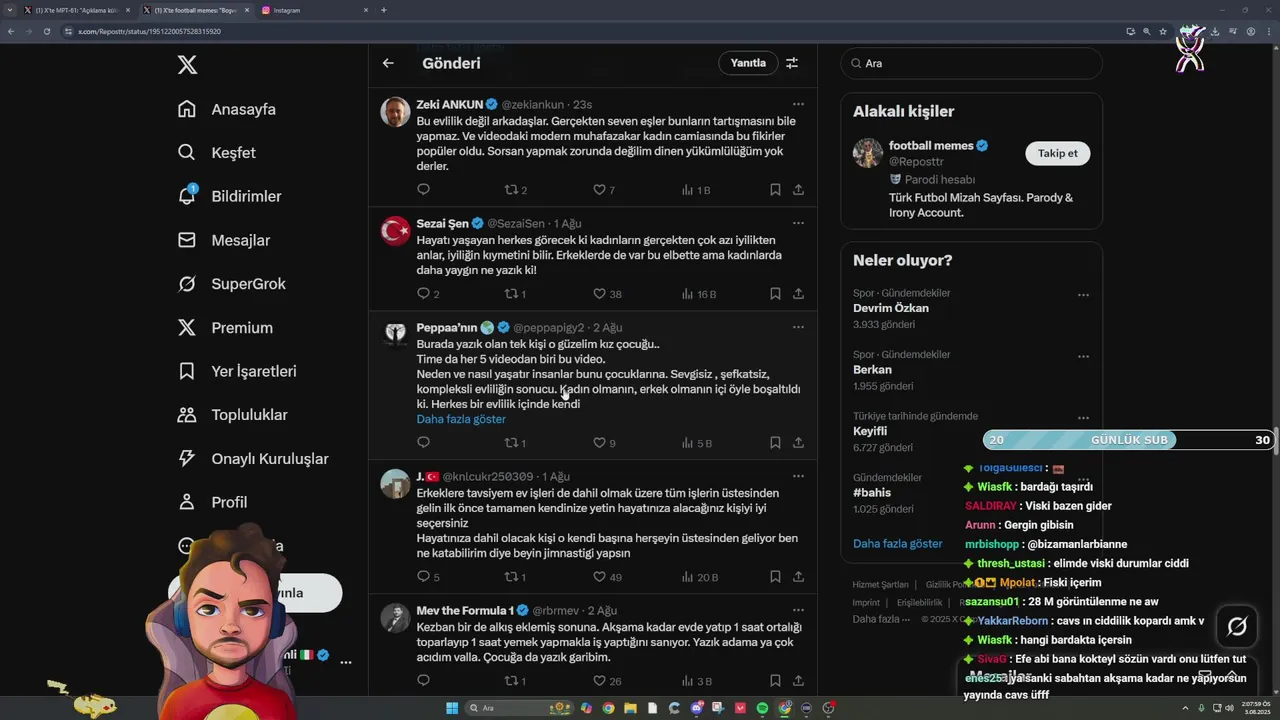Image resolution: width=1280 pixels, height=720 pixels.
Task: Open options for Devrim Özkan trend
Action: point(1083,295)
